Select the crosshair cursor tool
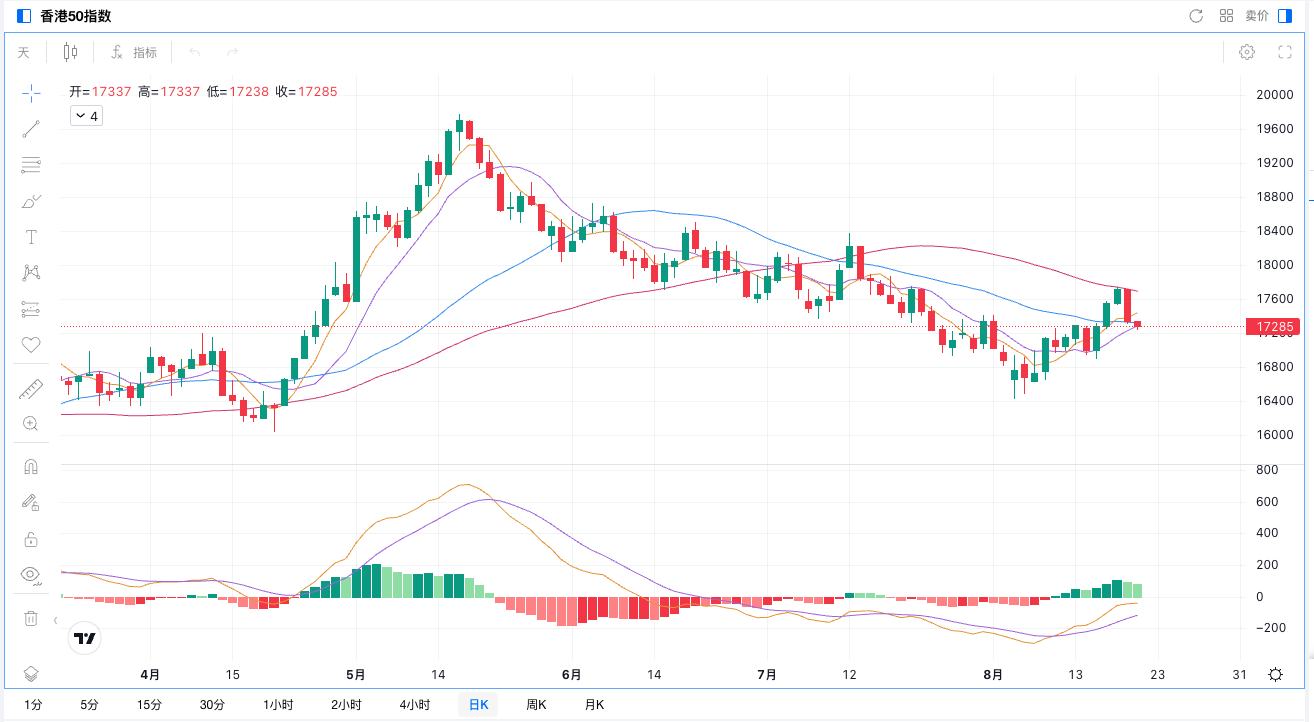Image resolution: width=1314 pixels, height=722 pixels. pos(31,93)
